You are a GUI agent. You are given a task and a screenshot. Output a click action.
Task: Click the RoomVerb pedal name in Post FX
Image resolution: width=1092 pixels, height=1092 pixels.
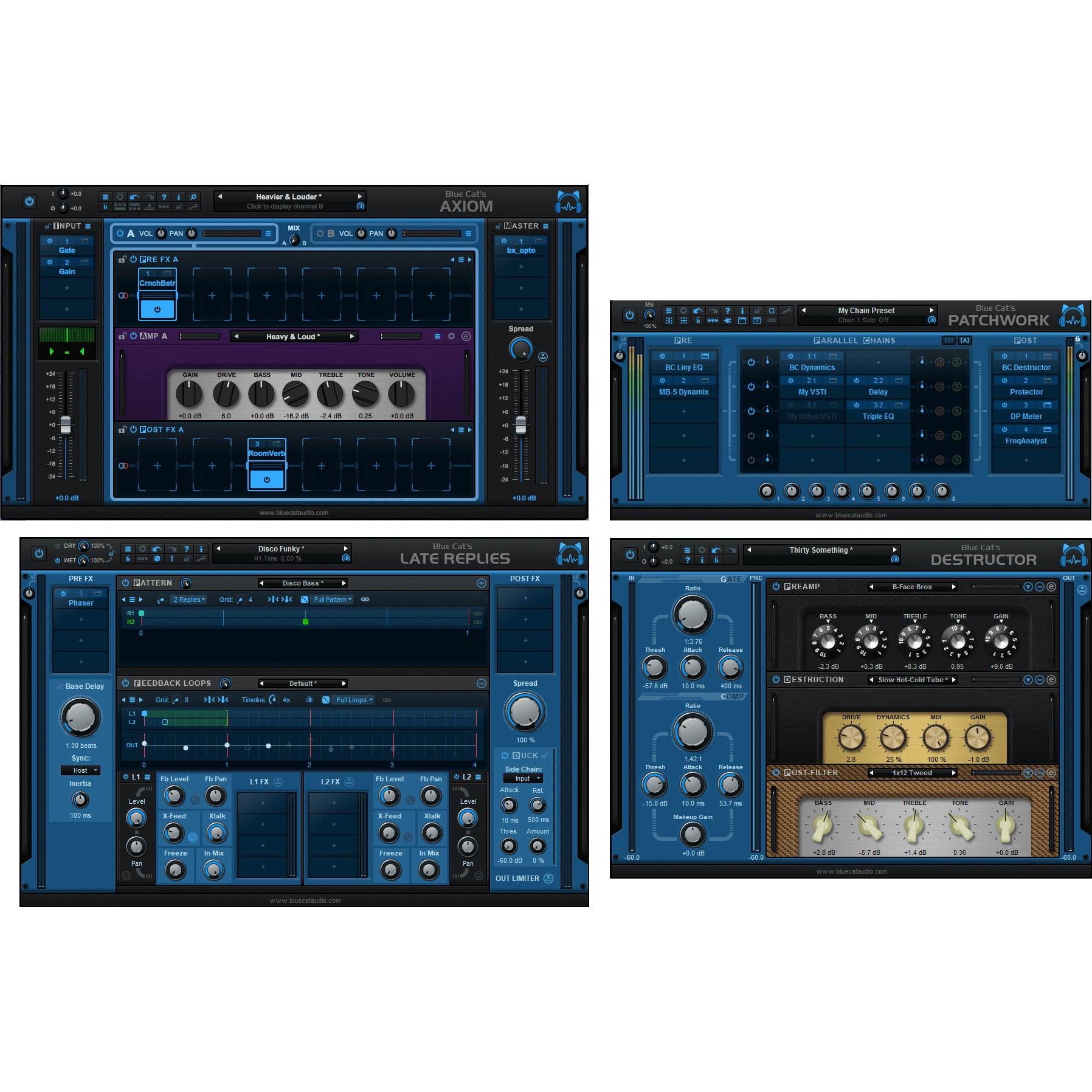point(266,454)
